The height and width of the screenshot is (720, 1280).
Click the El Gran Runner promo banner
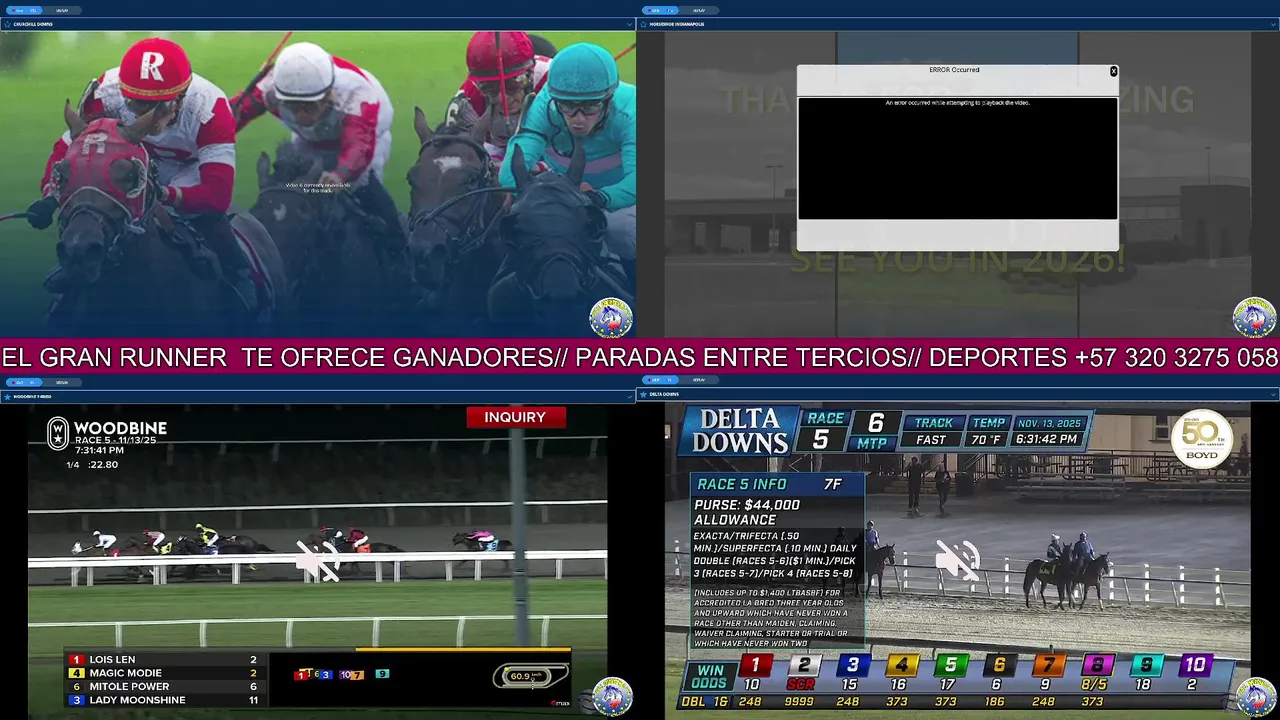pyautogui.click(x=640, y=358)
